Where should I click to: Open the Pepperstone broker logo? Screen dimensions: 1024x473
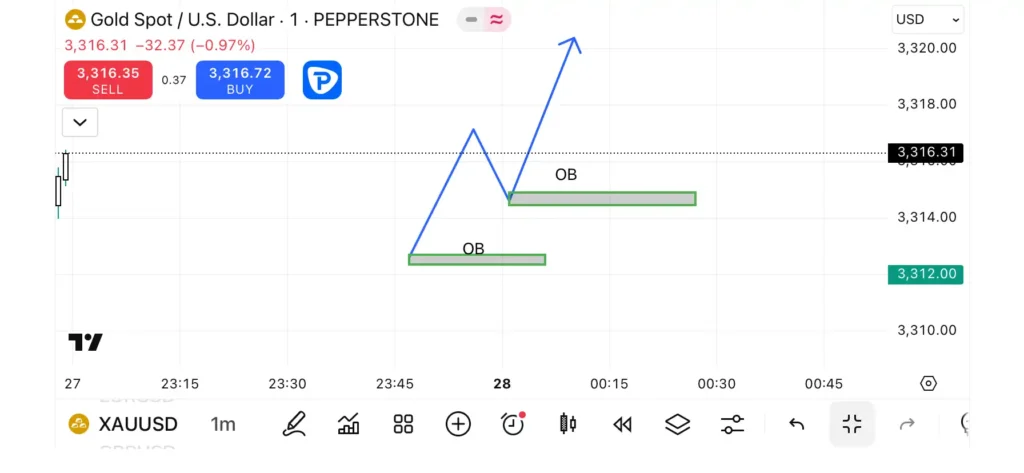coord(322,80)
